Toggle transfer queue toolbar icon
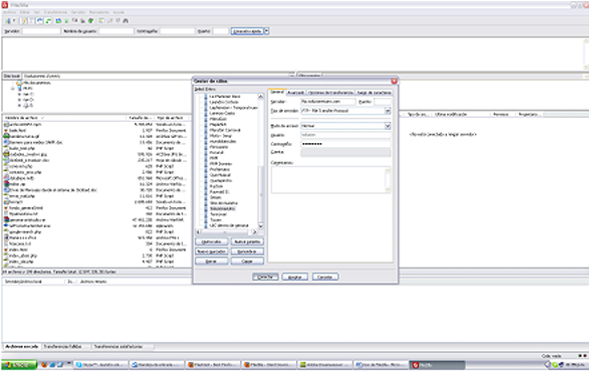The image size is (600, 373). [x=48, y=21]
